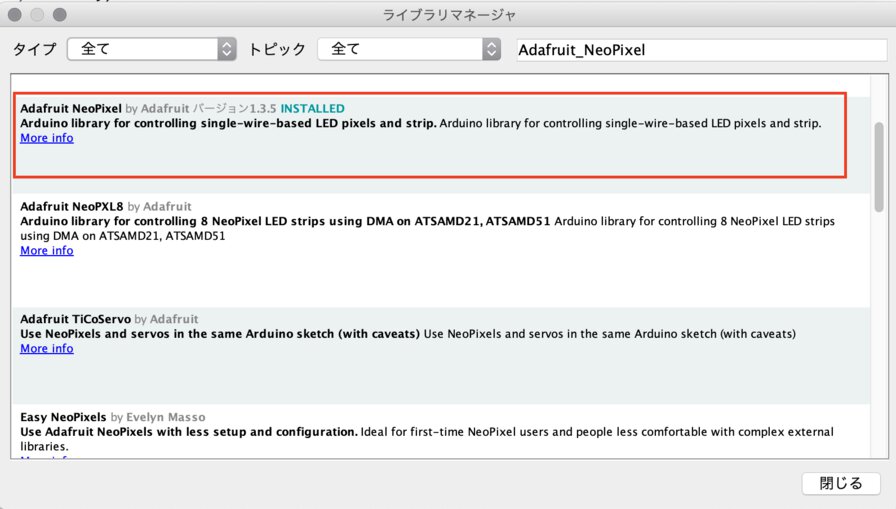The width and height of the screenshot is (896, 509).
Task: Click More info under Adafruit NeoPXL8
Action: [47, 250]
